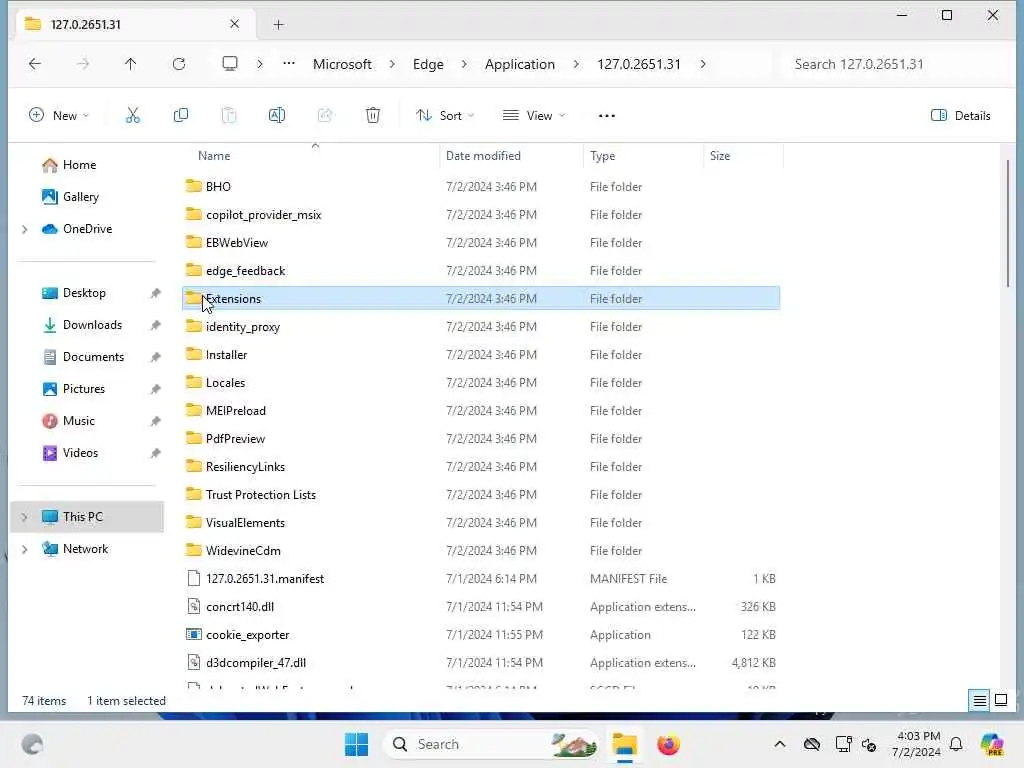Select the copilot_provider_msix folder
1024x768 pixels.
pyautogui.click(x=481, y=215)
